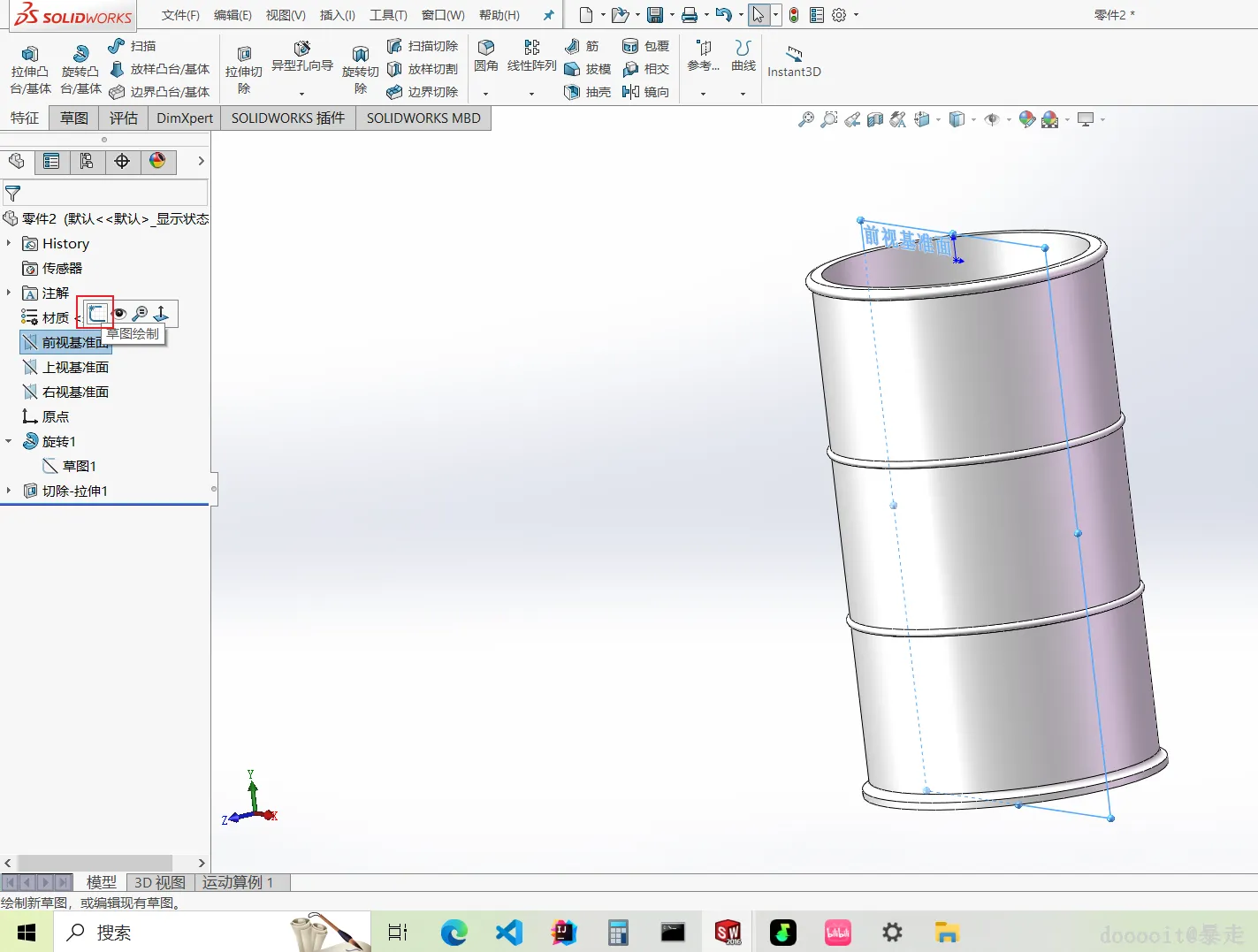Viewport: 1258px width, 952px height.
Task: Toggle visibility with the eye icon
Action: pyautogui.click(x=119, y=313)
